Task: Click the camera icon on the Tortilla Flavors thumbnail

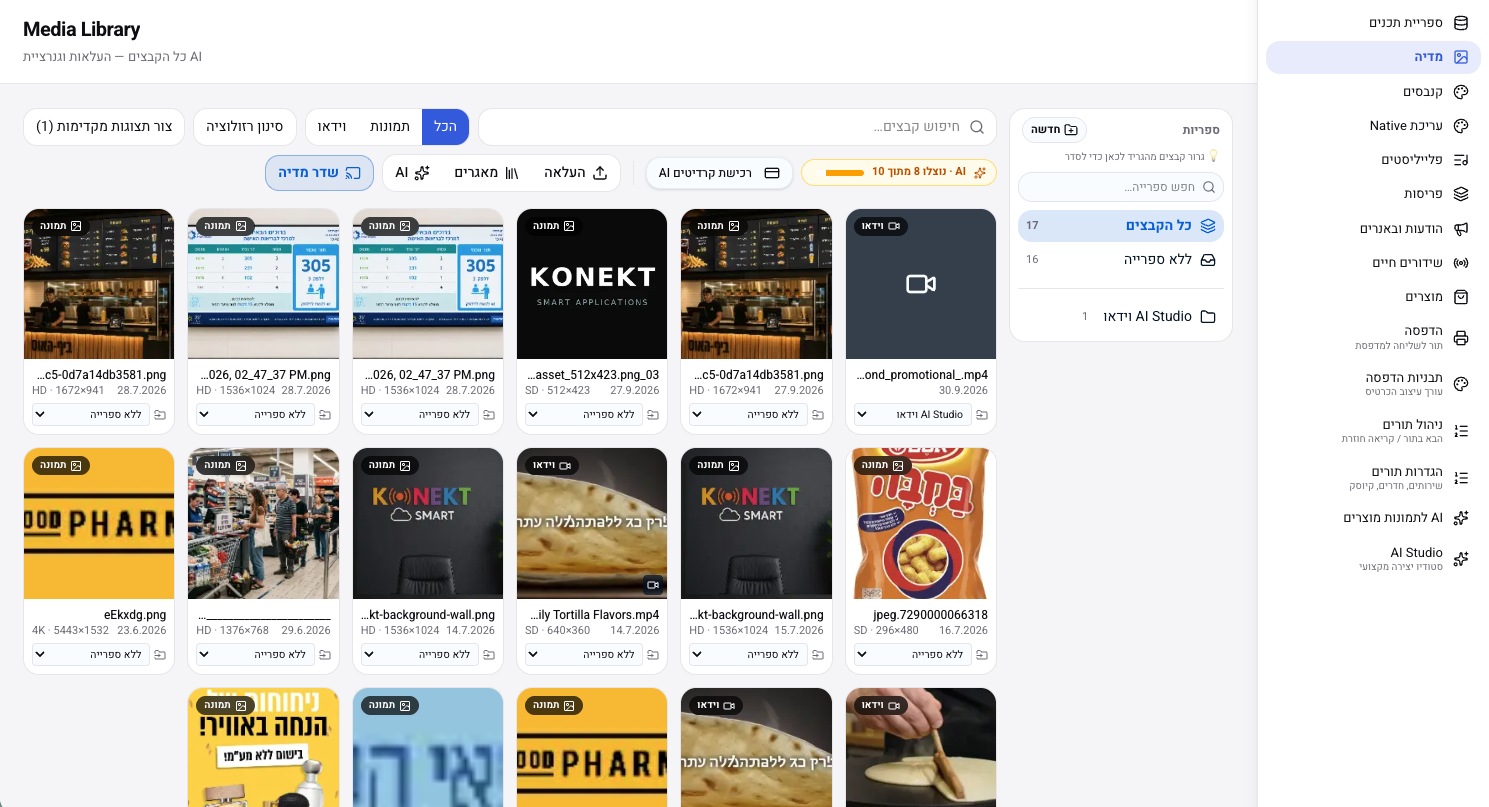Action: 653,584
